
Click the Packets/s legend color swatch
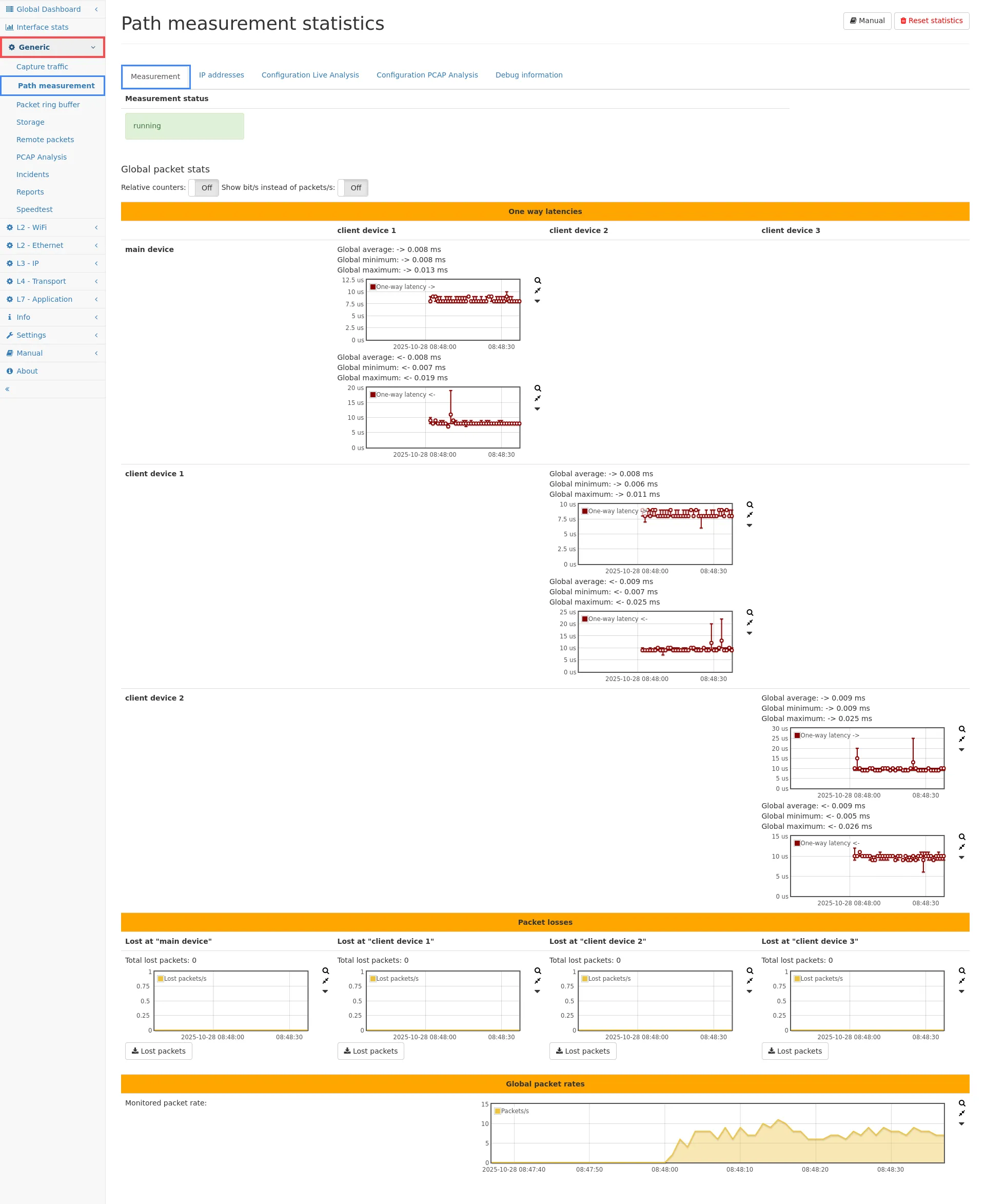tap(497, 1111)
